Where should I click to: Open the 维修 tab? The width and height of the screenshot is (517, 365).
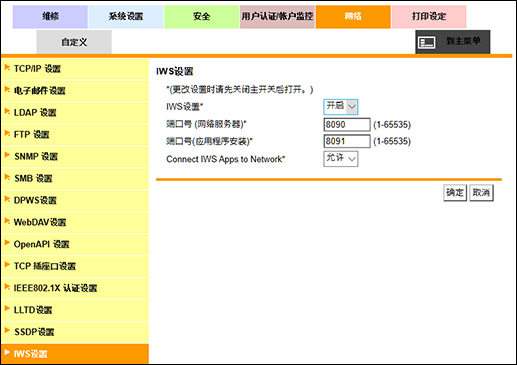(50, 17)
